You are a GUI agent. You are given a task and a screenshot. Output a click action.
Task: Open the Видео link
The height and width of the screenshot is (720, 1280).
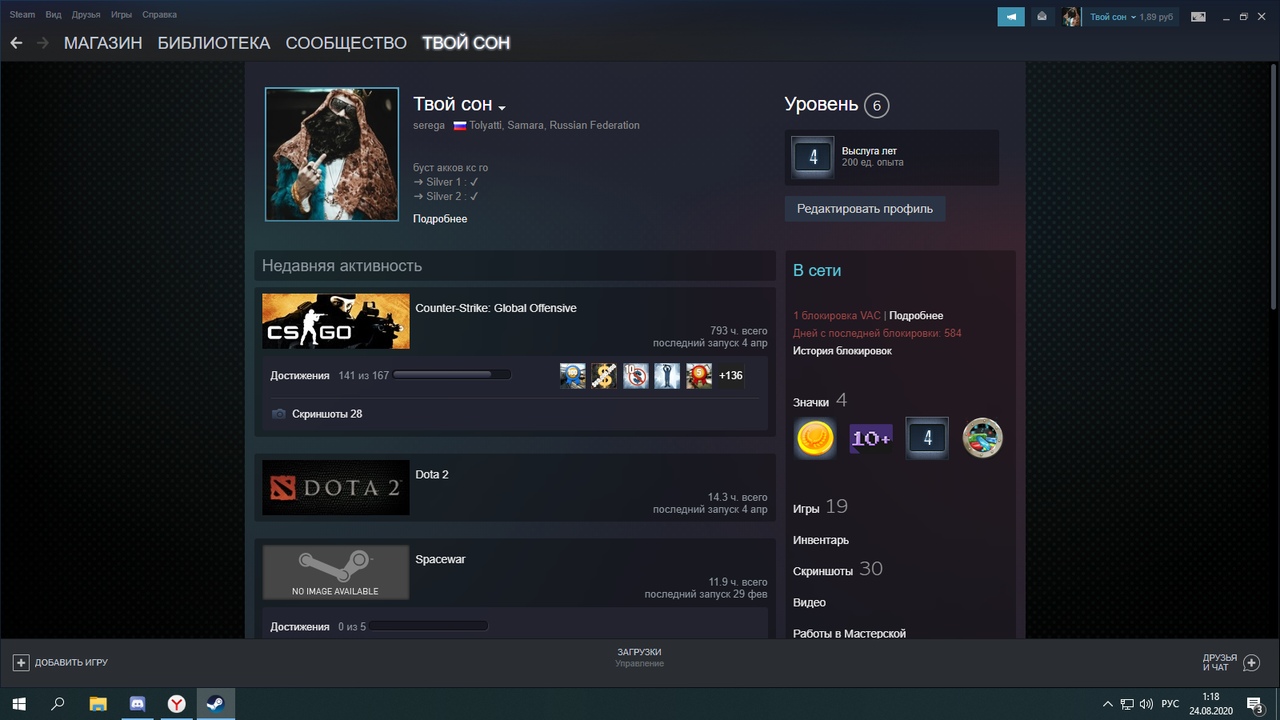(x=809, y=602)
